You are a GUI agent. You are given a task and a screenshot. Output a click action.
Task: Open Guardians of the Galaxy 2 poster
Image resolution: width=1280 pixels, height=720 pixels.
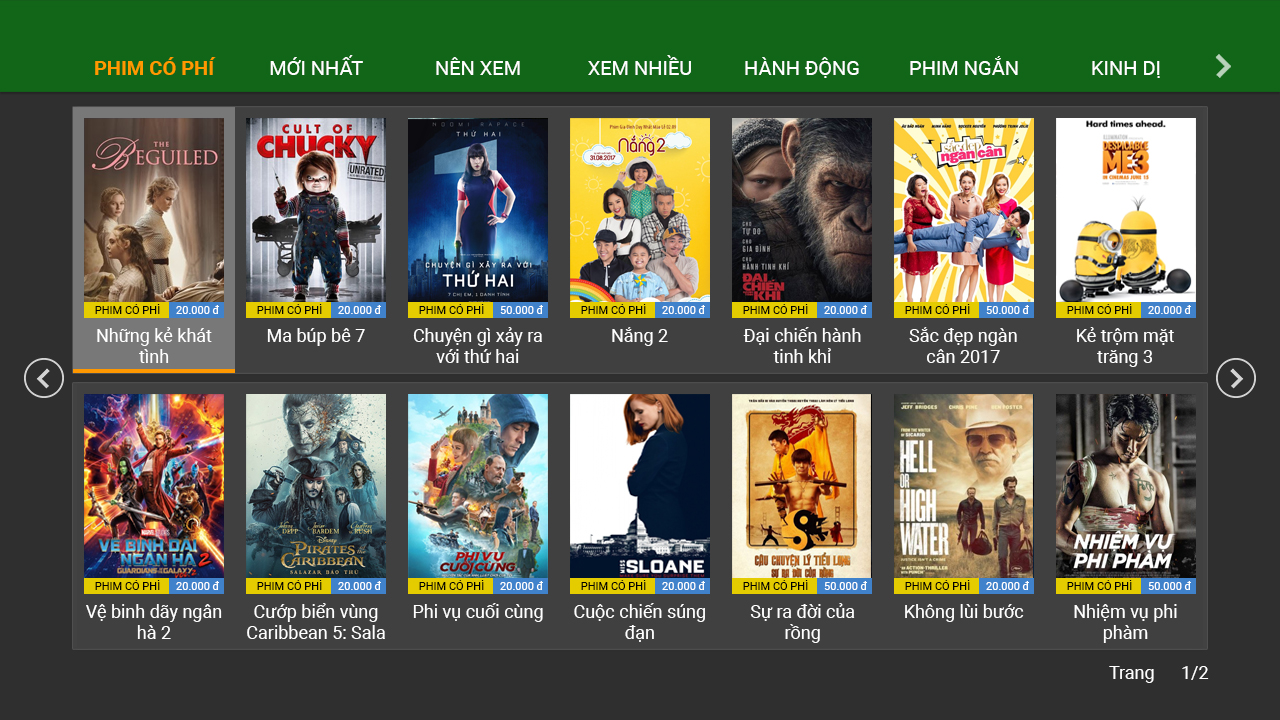(x=154, y=486)
